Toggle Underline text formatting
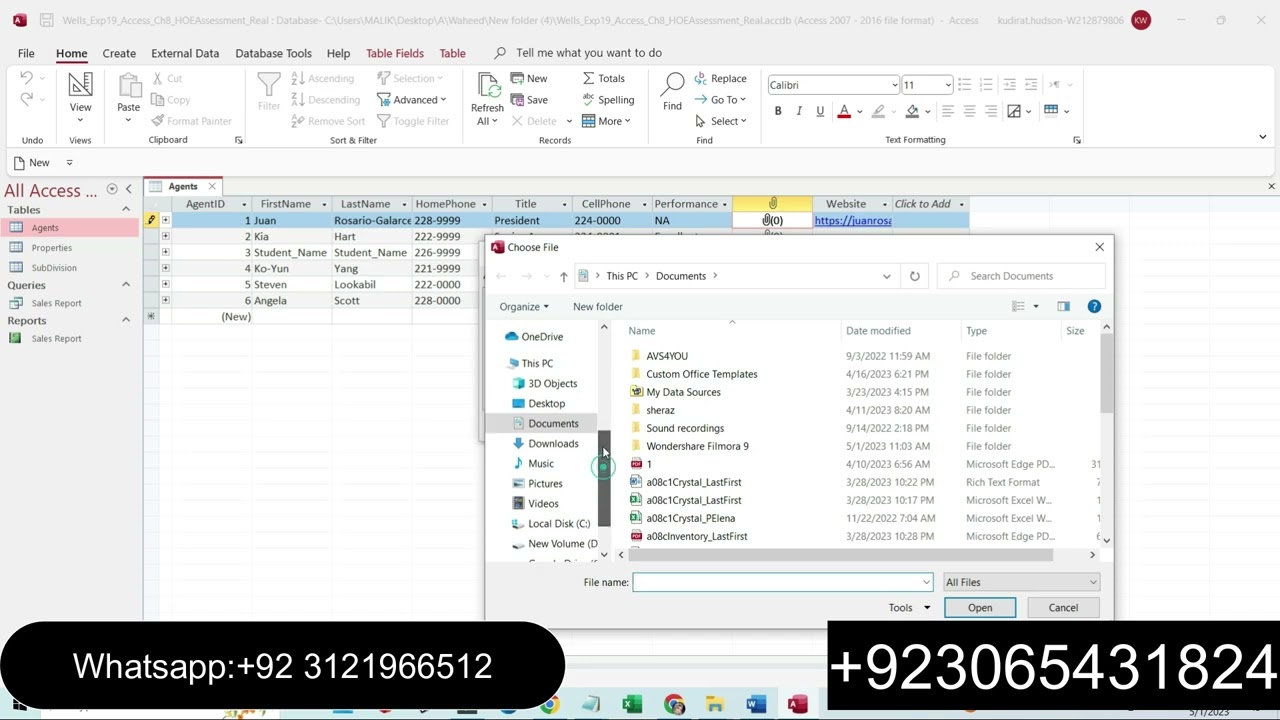This screenshot has width=1280, height=720. point(820,111)
